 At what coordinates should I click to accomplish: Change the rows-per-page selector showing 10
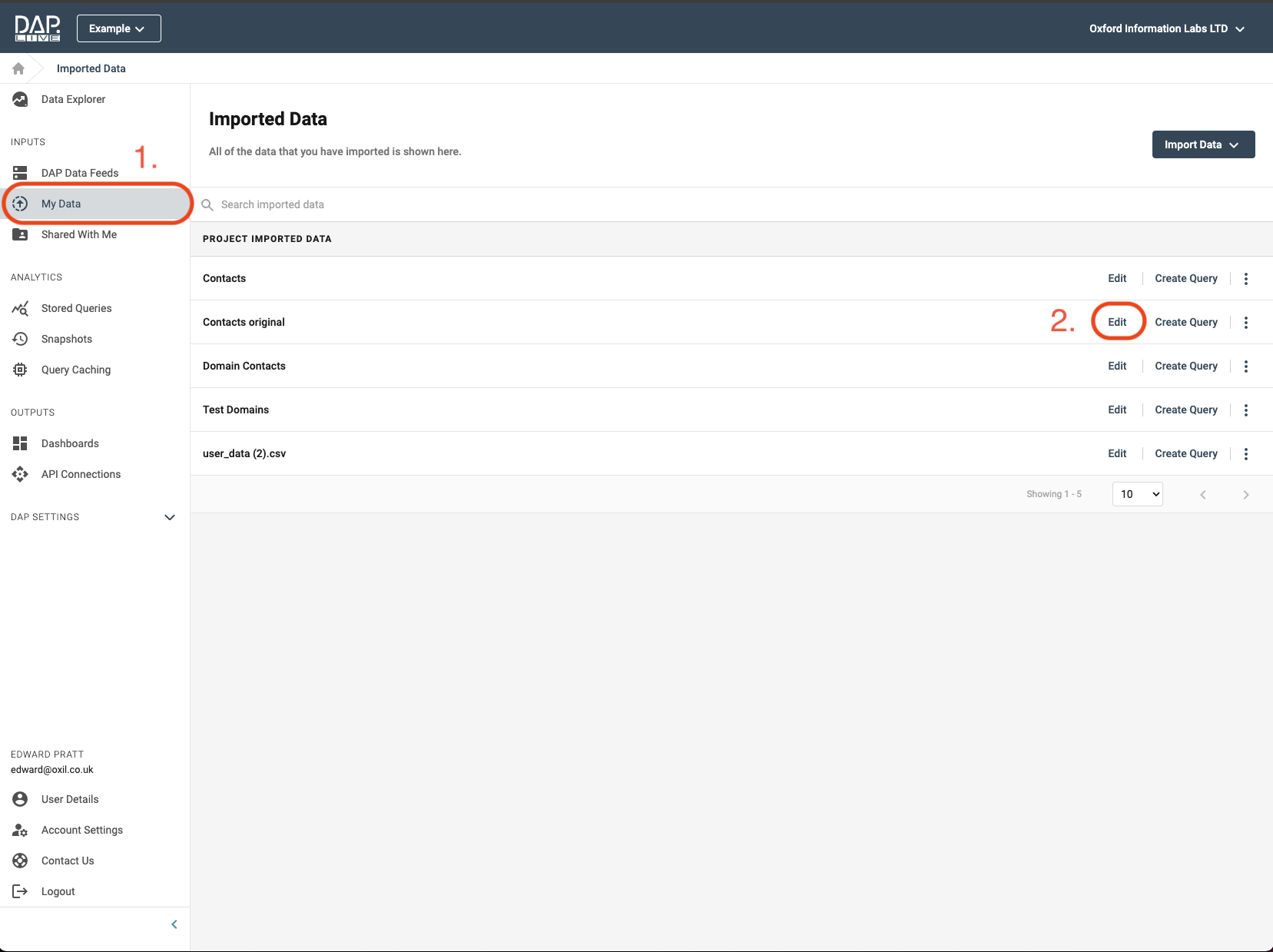point(1137,494)
